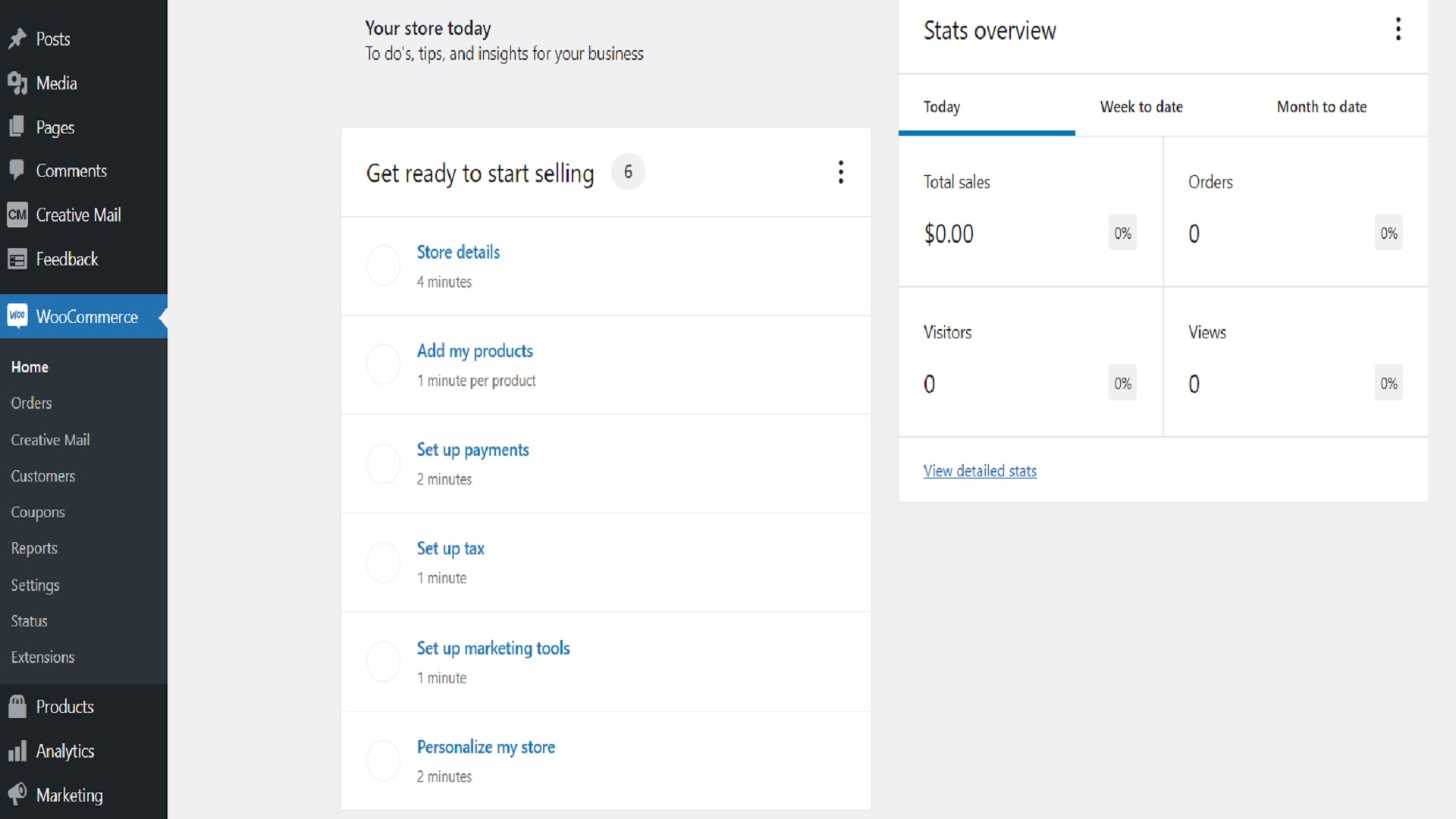
Task: Open the Products menu
Action: click(65, 707)
